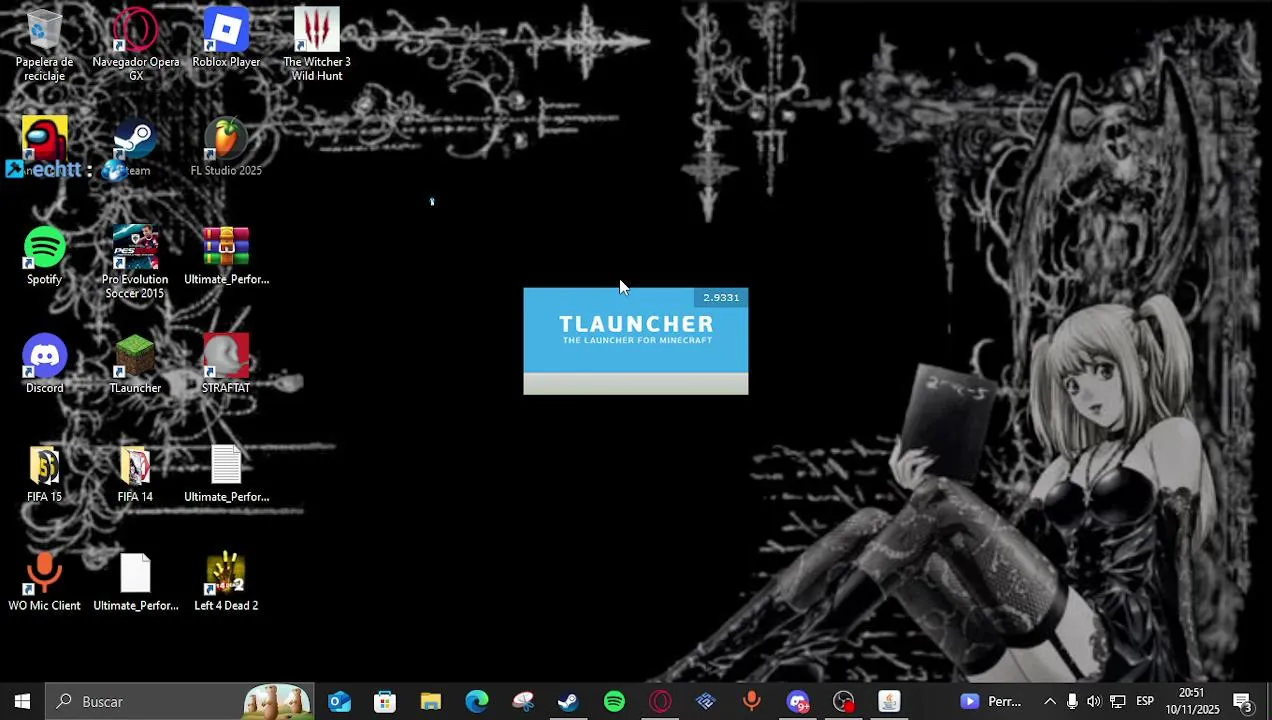The image size is (1272, 720).
Task: Open Microsoft Store from the taskbar
Action: (385, 702)
